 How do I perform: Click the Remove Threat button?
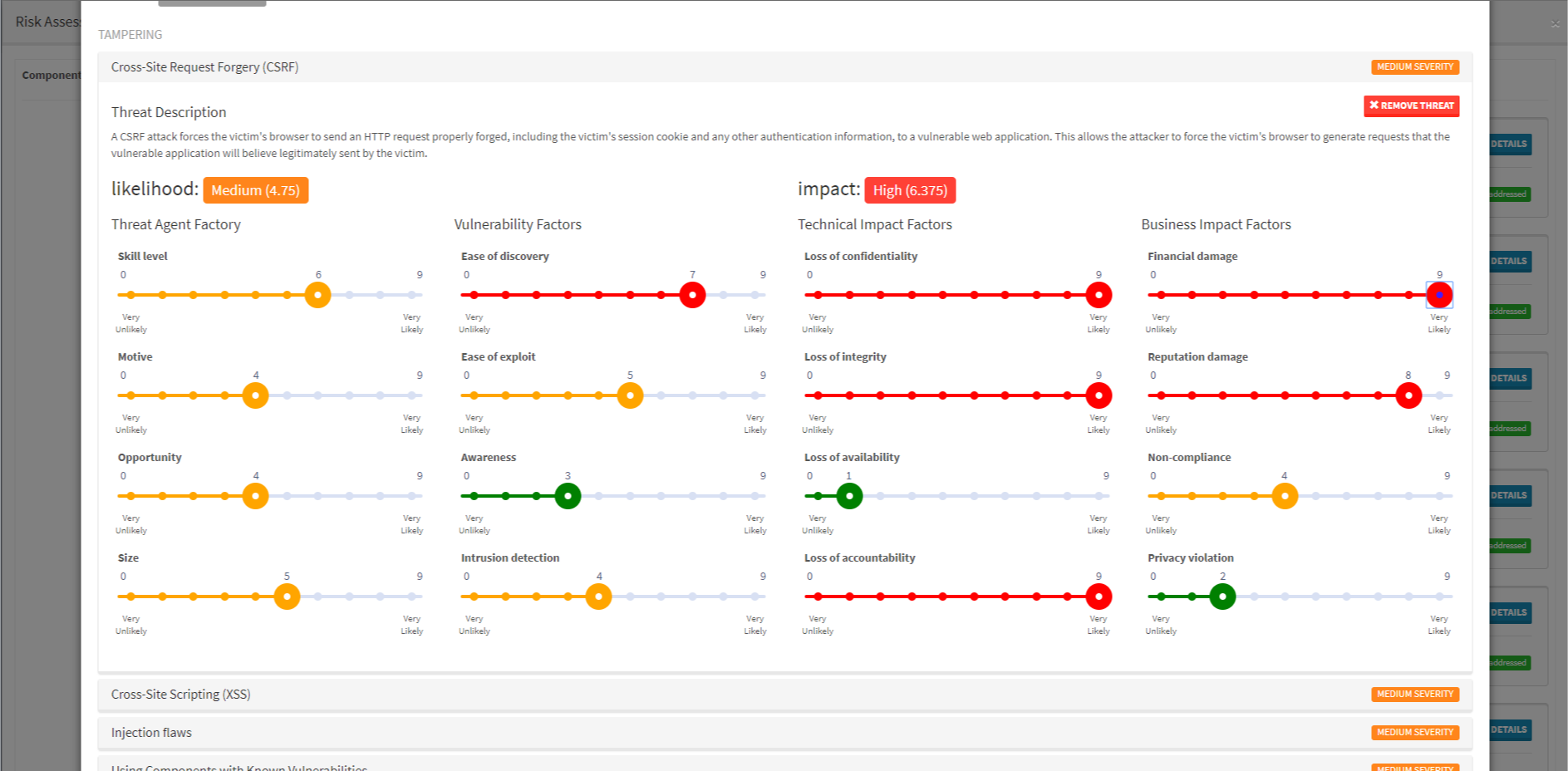[1411, 106]
